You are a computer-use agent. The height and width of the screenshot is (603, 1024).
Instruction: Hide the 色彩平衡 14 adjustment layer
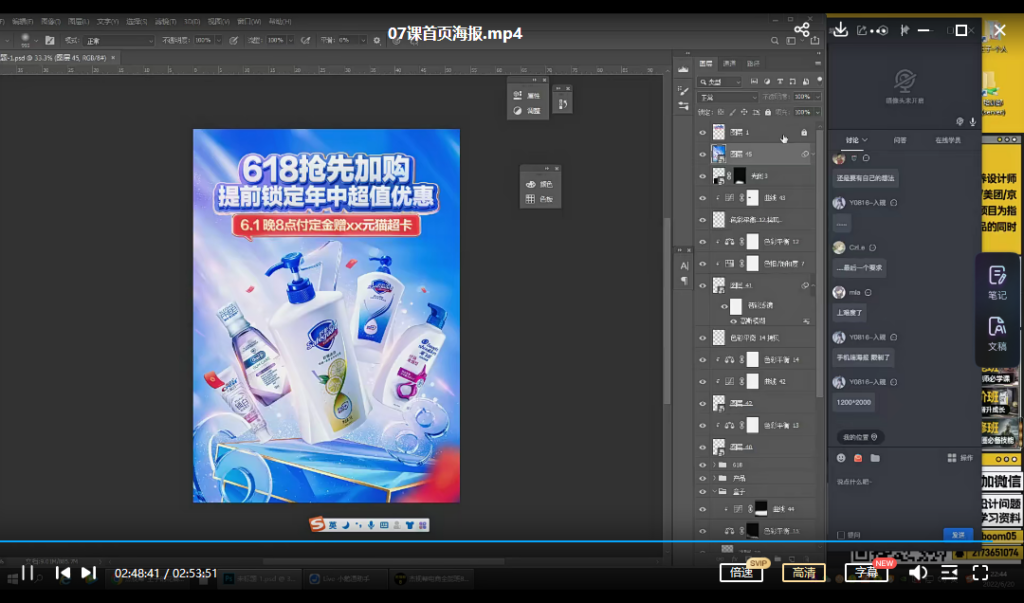(x=703, y=360)
